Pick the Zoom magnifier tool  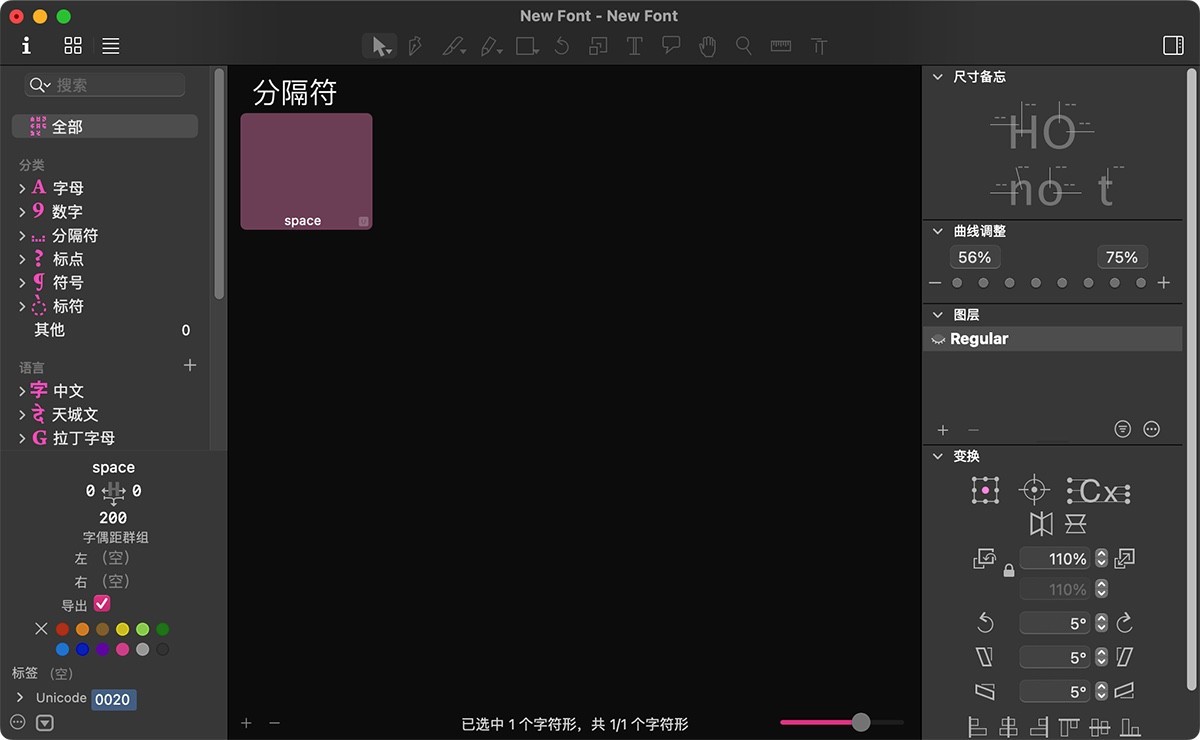pos(743,45)
